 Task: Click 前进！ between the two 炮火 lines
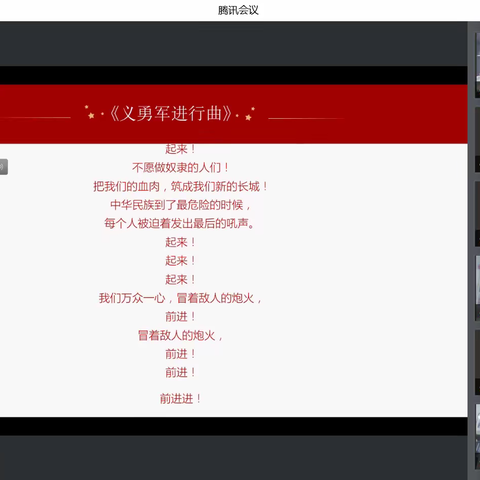[x=180, y=317]
